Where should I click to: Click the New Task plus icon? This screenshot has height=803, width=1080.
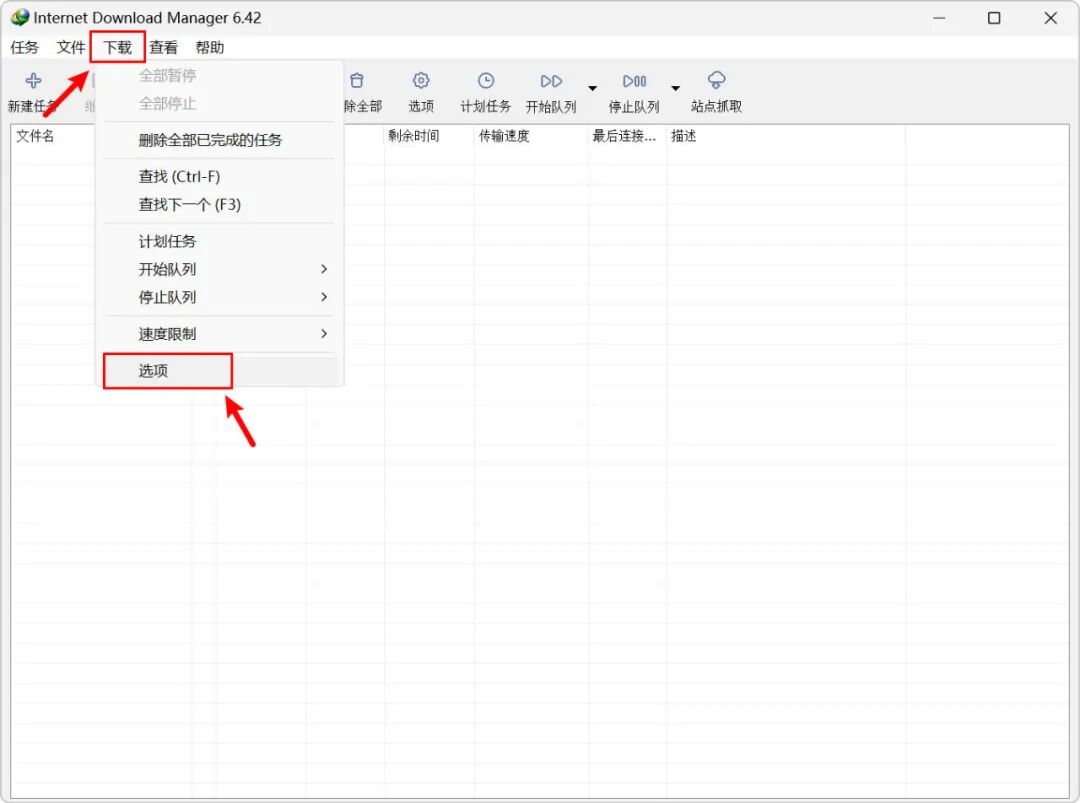(33, 81)
